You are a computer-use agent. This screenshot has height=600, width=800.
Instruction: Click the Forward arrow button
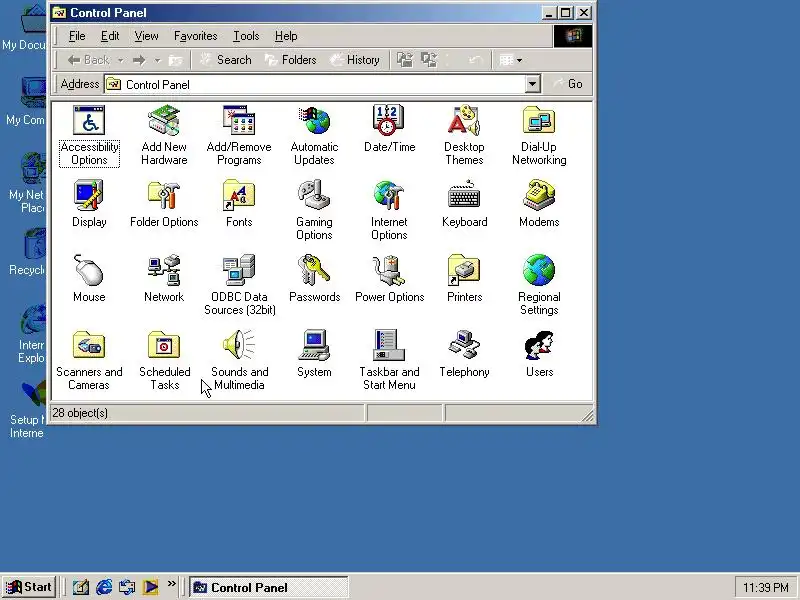(139, 60)
